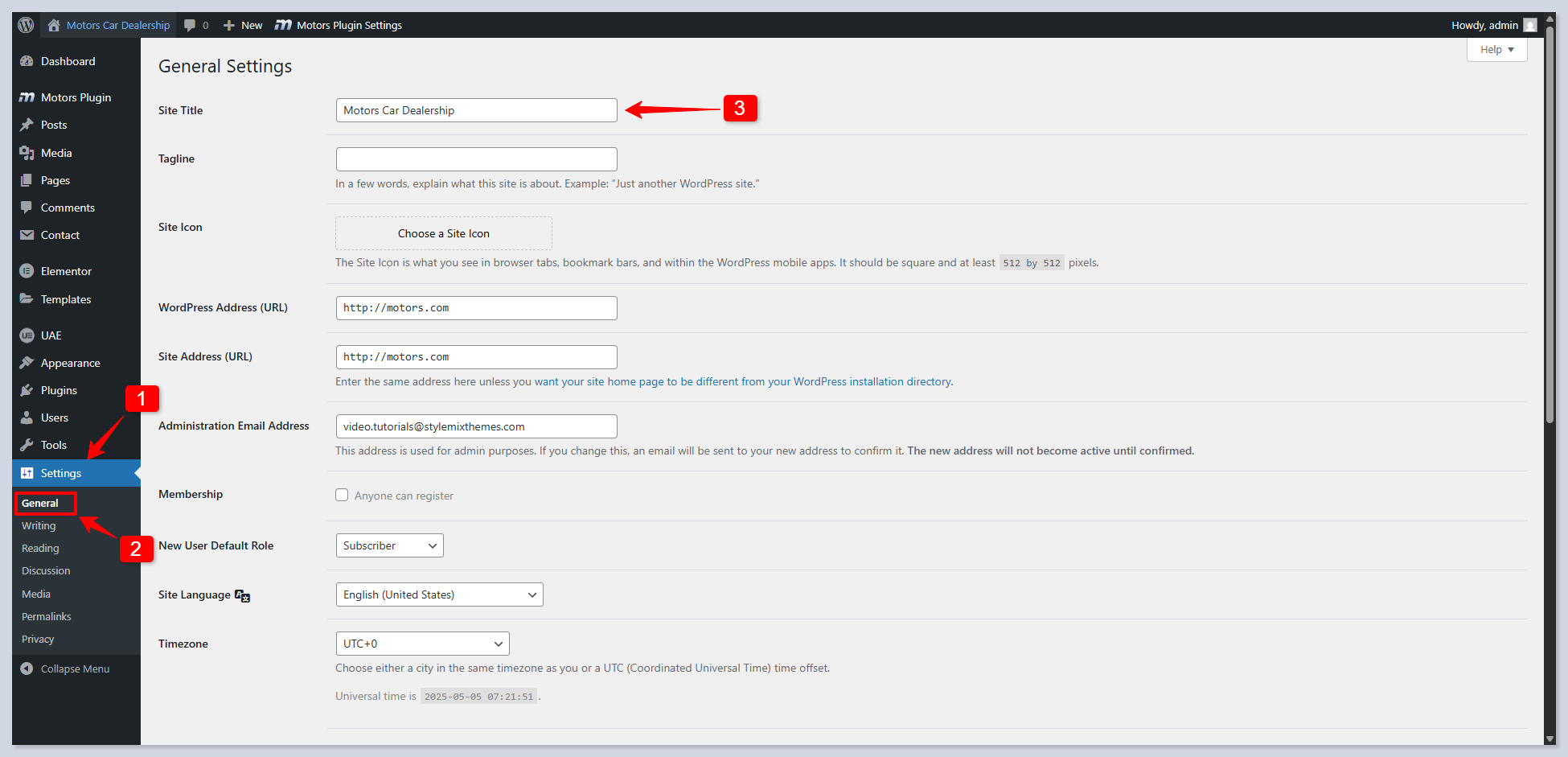Click the admin user avatar icon

coord(1530,25)
